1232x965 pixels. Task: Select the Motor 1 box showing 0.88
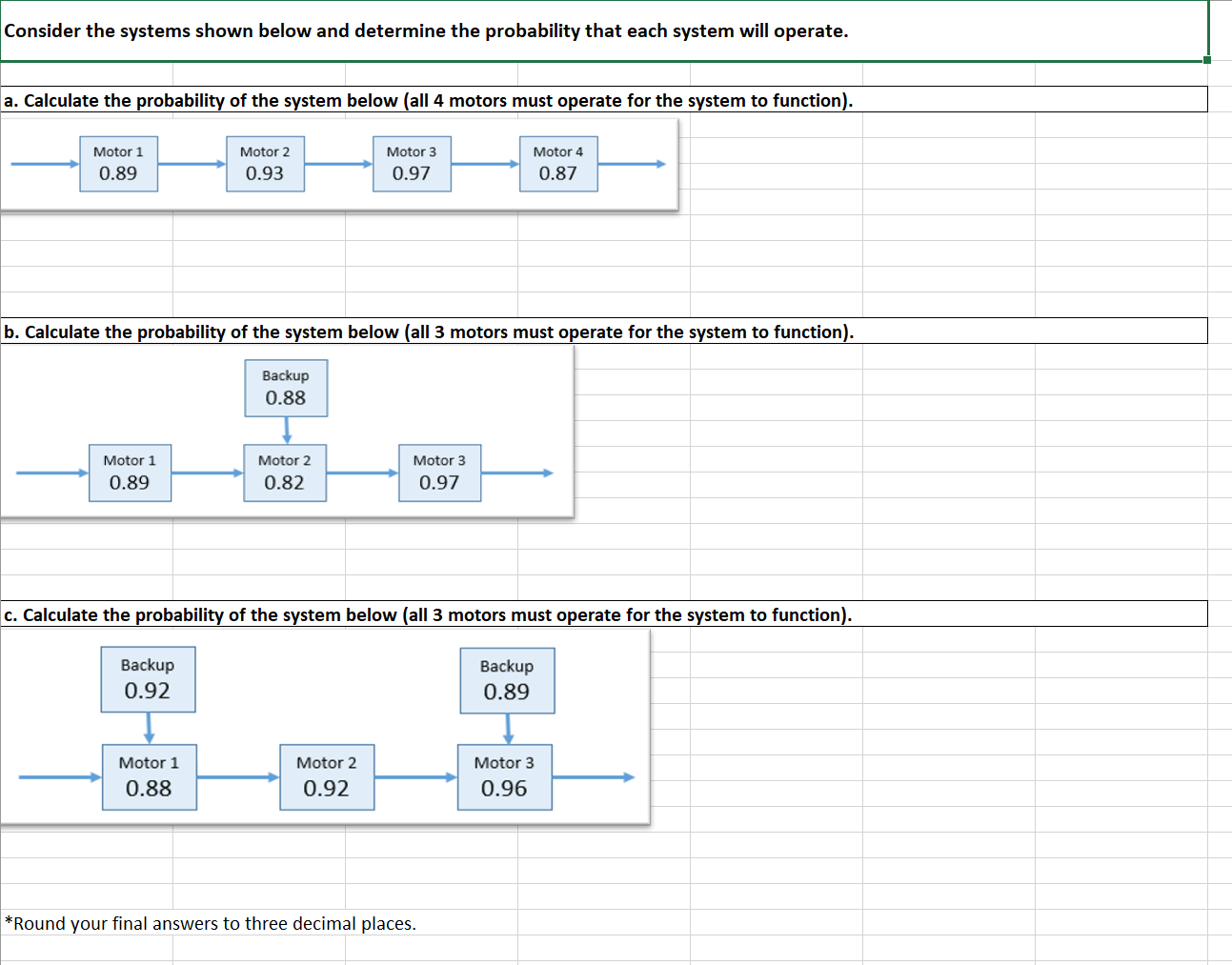pyautogui.click(x=149, y=776)
